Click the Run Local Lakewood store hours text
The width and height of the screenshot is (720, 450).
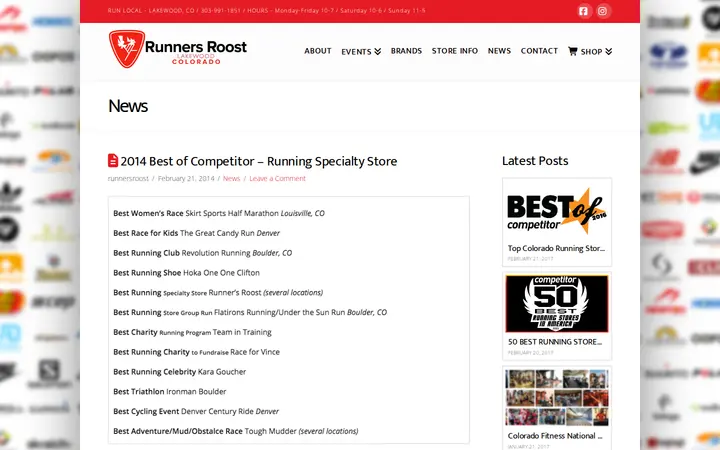[266, 11]
